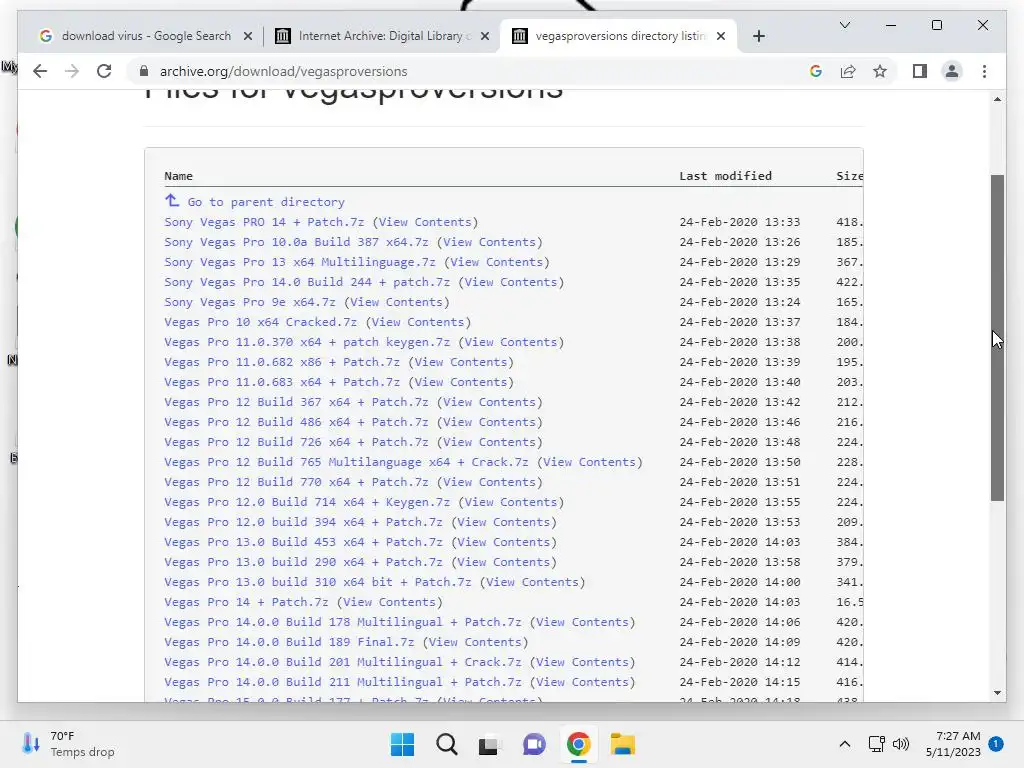
Task: Share this page icon
Action: click(x=848, y=71)
